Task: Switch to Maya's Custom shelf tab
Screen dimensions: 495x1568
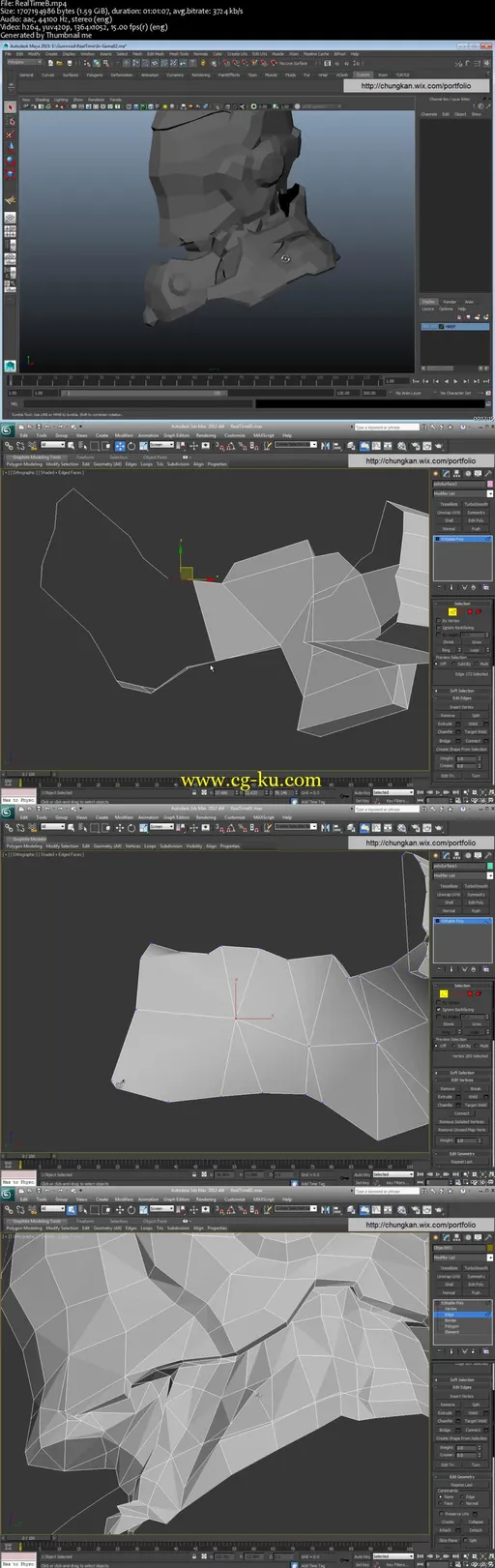Action: 363,74
